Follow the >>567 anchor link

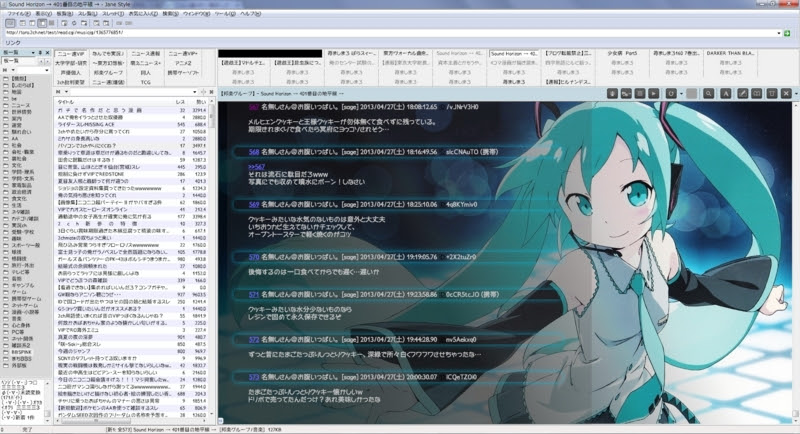[256, 167]
